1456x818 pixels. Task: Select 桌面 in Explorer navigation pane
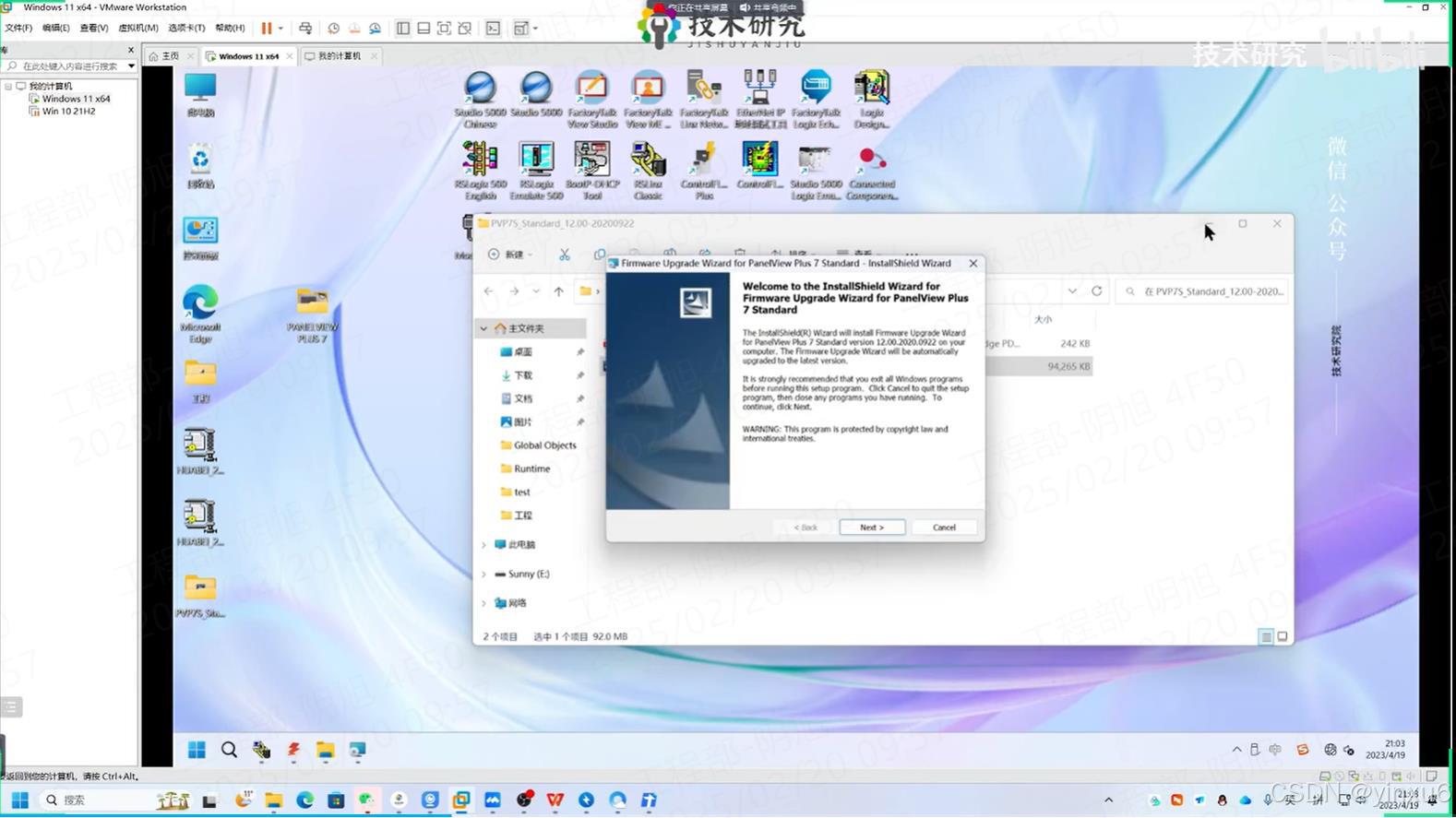click(x=522, y=352)
